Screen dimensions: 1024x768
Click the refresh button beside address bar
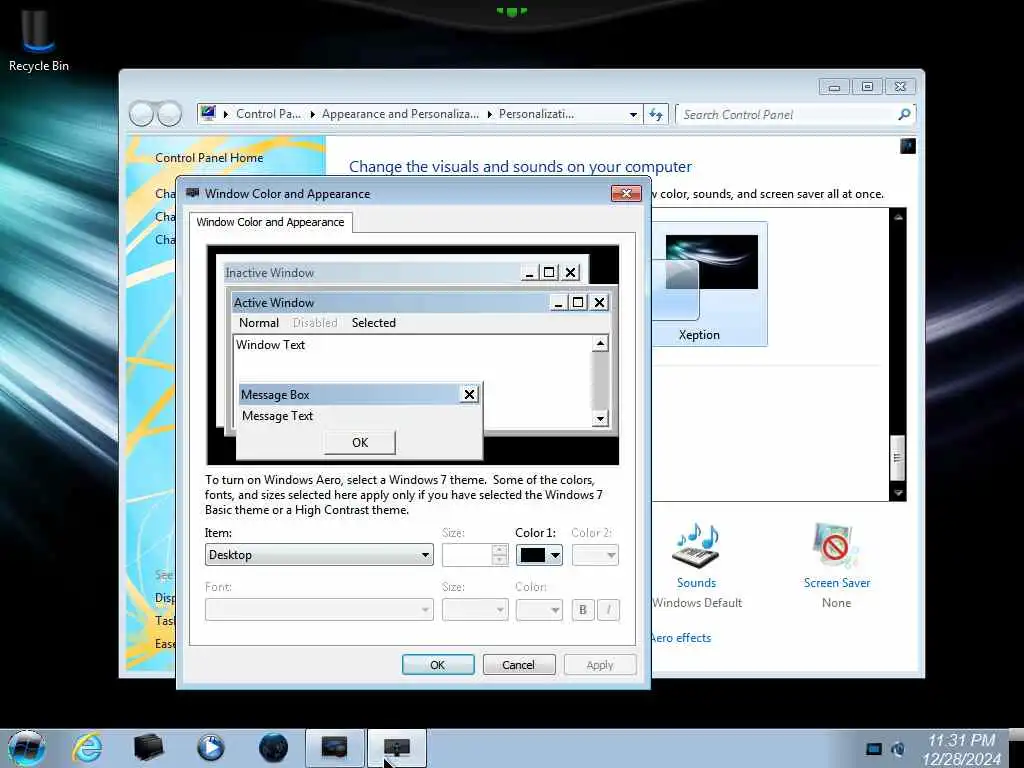(656, 114)
